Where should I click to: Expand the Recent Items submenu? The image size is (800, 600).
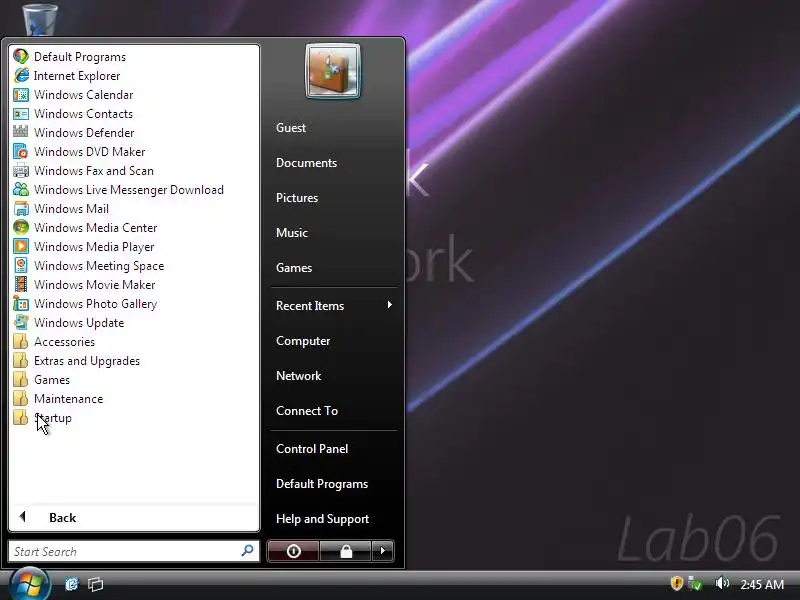click(334, 306)
